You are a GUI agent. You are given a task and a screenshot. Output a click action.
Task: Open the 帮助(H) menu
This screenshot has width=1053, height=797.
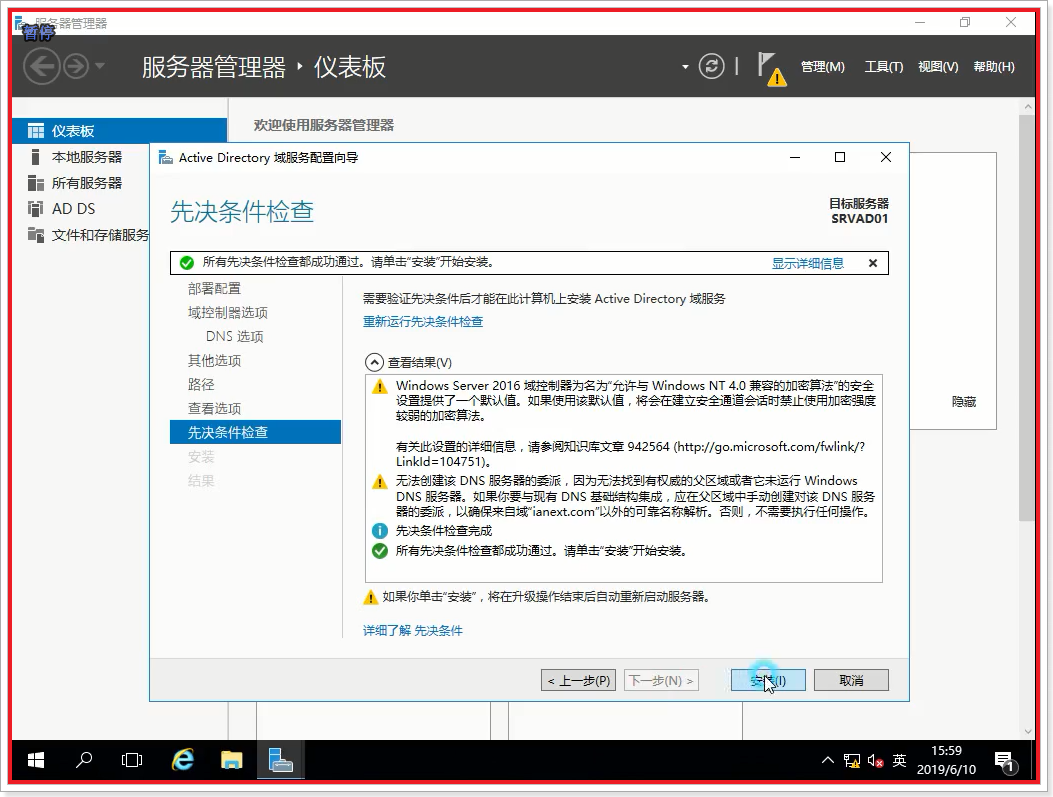coord(994,67)
